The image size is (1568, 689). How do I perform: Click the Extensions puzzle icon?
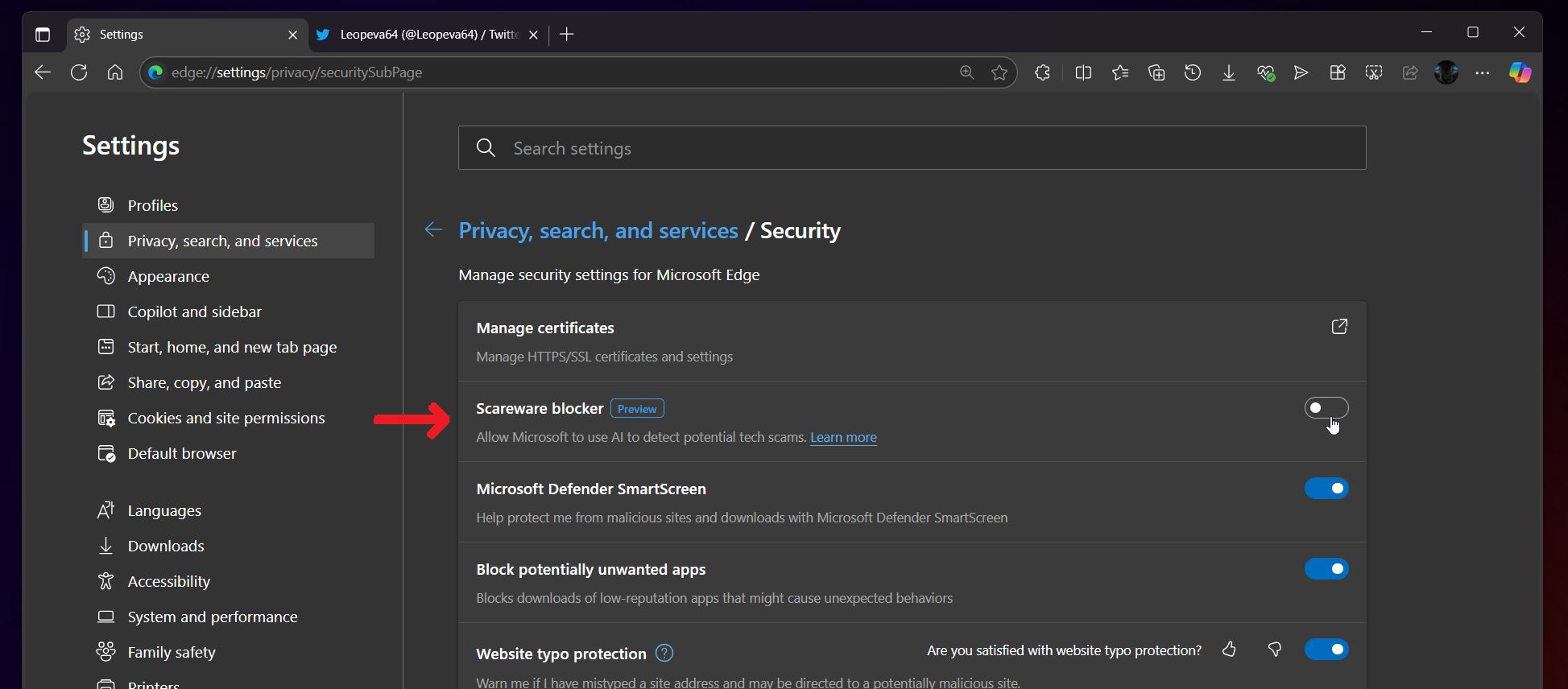pos(1042,72)
